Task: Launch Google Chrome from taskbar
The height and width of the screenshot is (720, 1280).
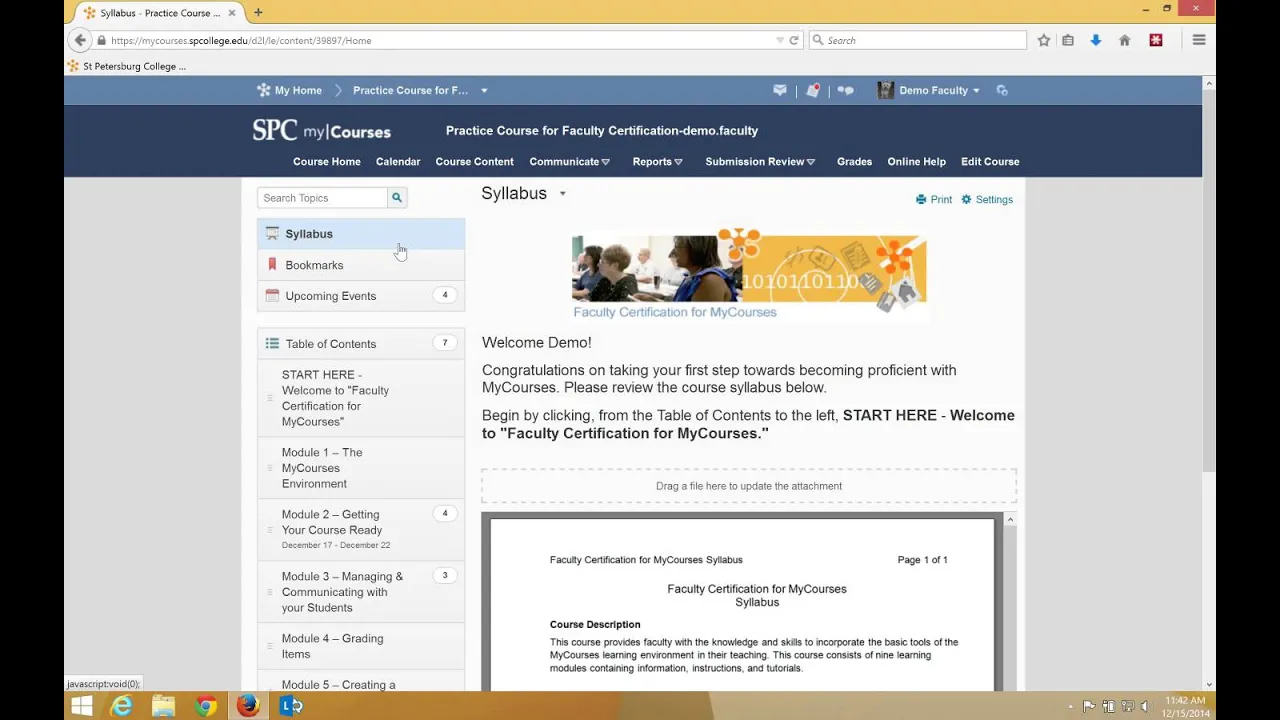Action: tap(206, 706)
